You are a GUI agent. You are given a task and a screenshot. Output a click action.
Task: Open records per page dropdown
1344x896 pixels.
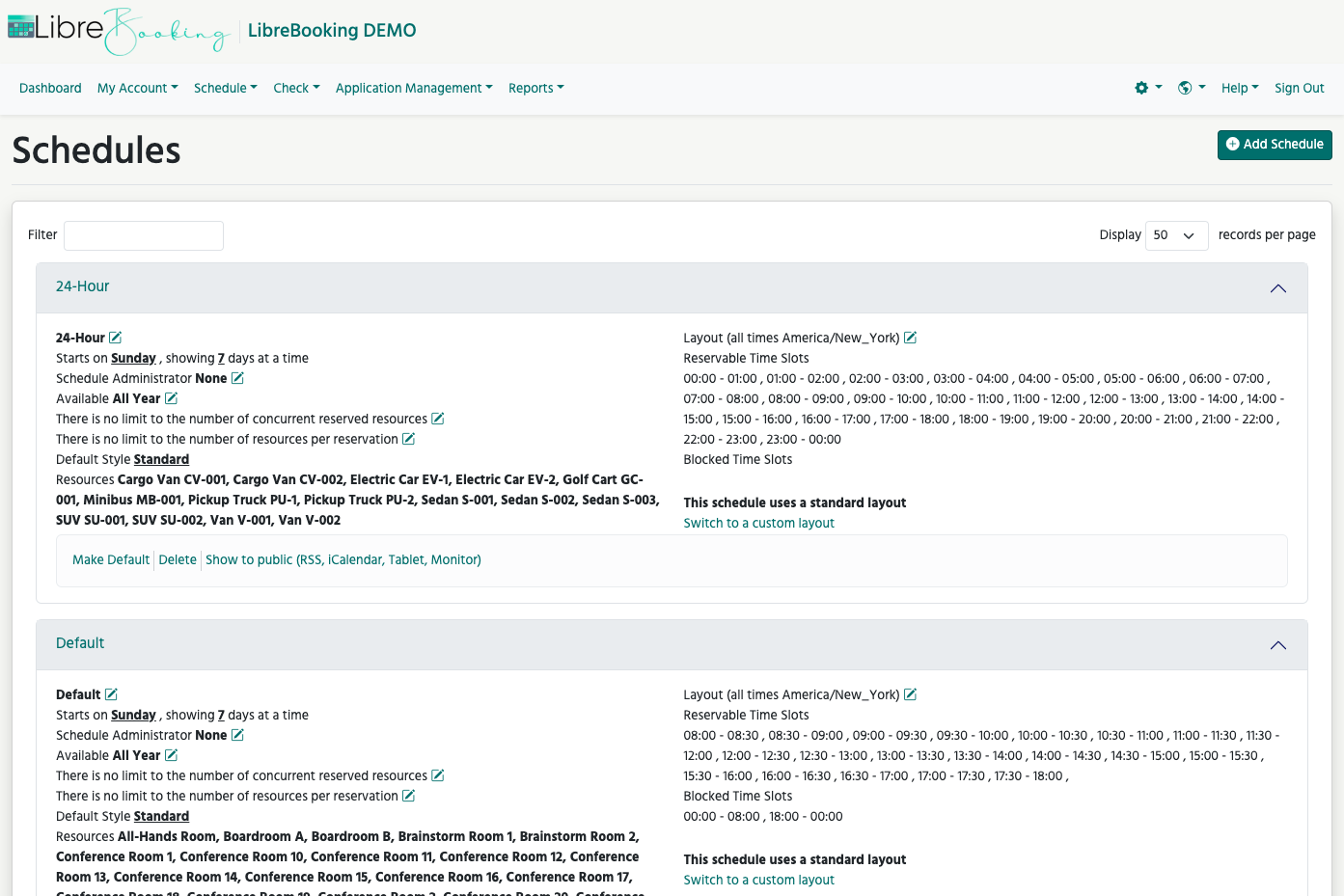point(1176,235)
